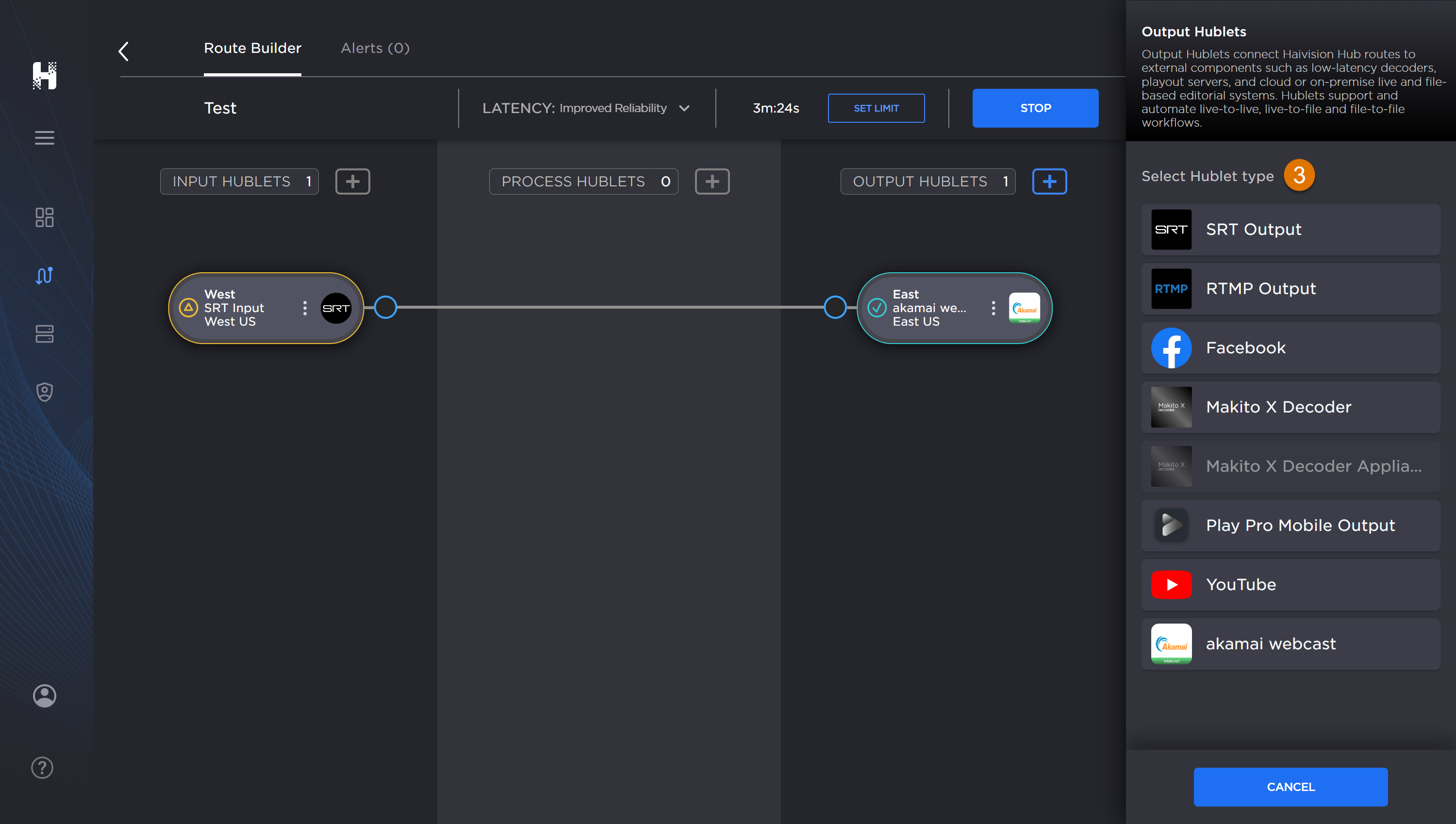1456x824 pixels.
Task: Switch to the Alerts tab
Action: pyautogui.click(x=374, y=48)
